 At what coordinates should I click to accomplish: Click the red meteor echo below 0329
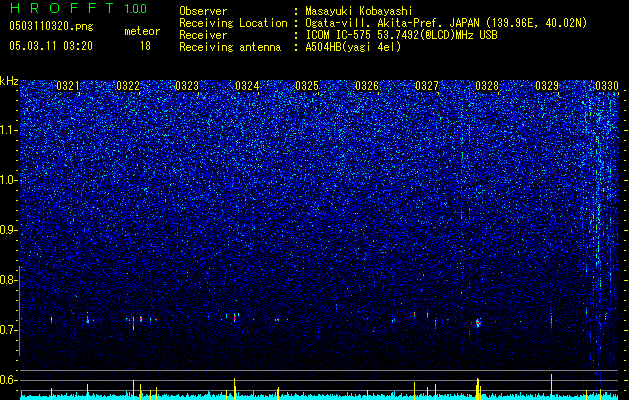pyautogui.click(x=551, y=322)
